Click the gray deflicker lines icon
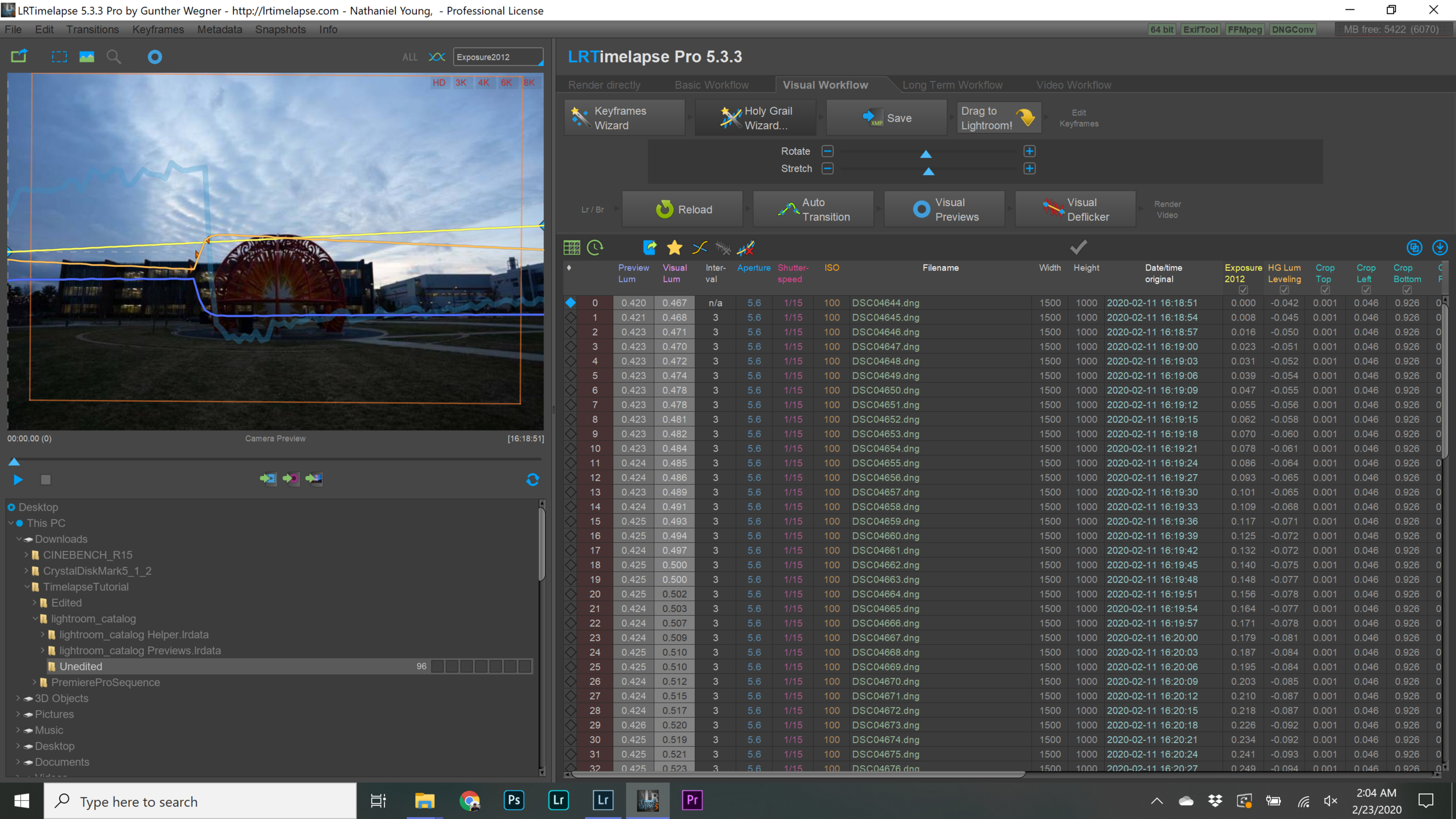 723,248
